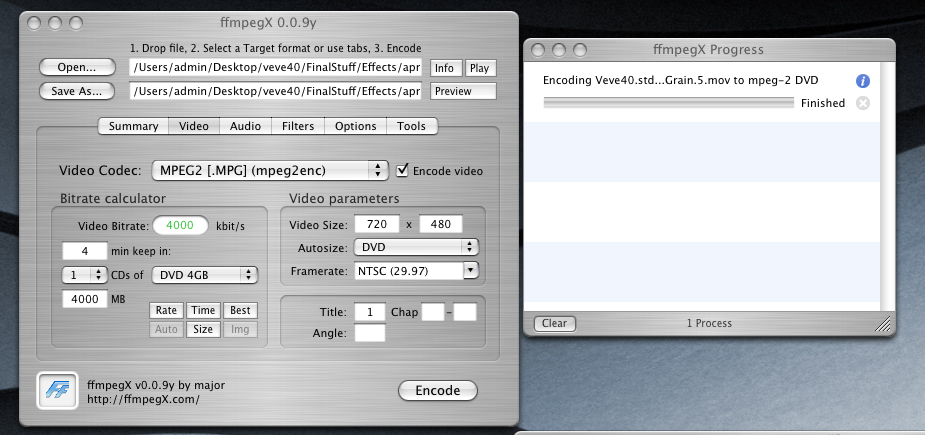Image resolution: width=925 pixels, height=435 pixels.
Task: Close the ffmpegX Progress window
Action: tap(537, 50)
